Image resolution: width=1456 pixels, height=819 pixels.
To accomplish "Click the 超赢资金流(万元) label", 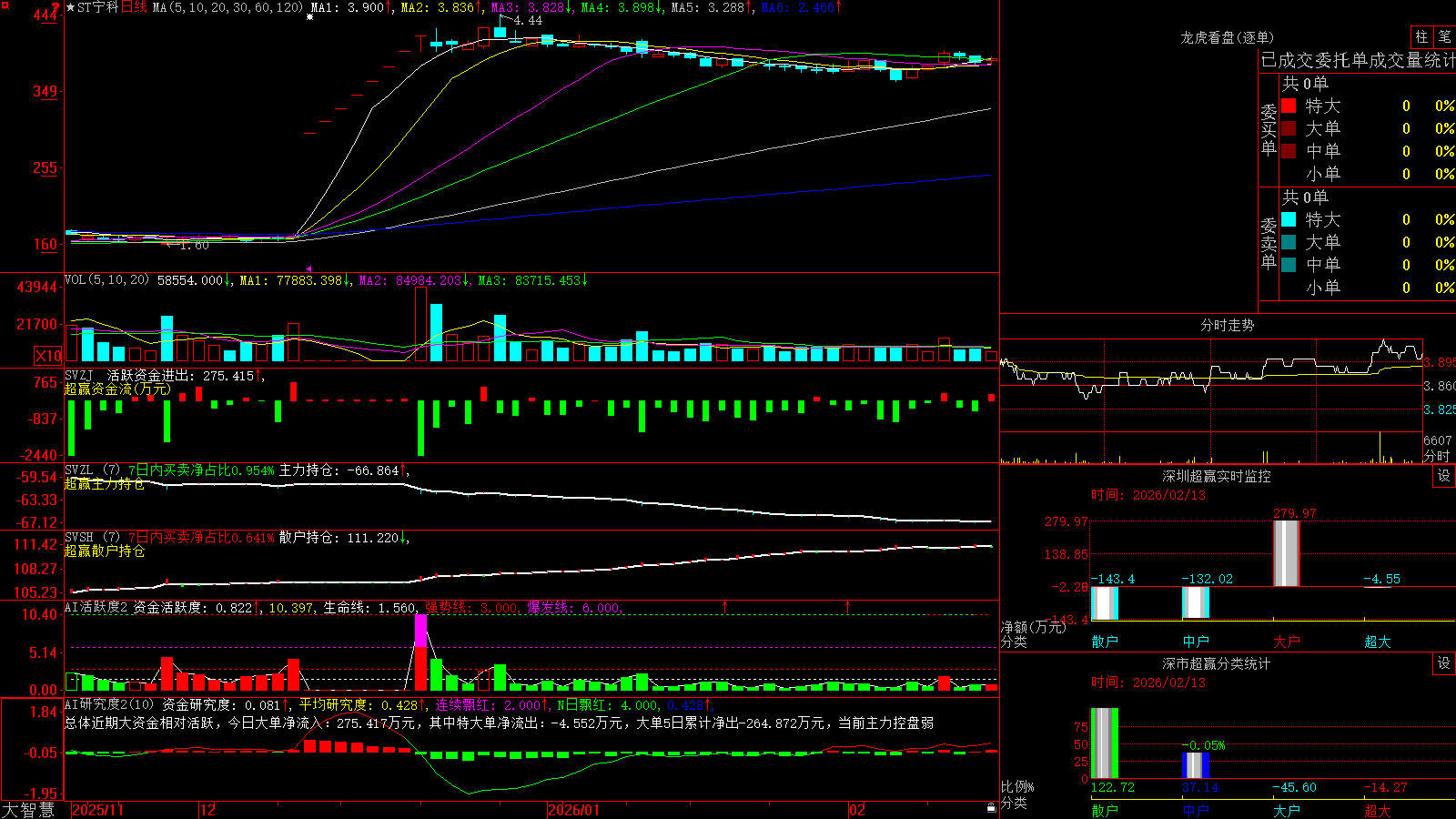I will [117, 389].
